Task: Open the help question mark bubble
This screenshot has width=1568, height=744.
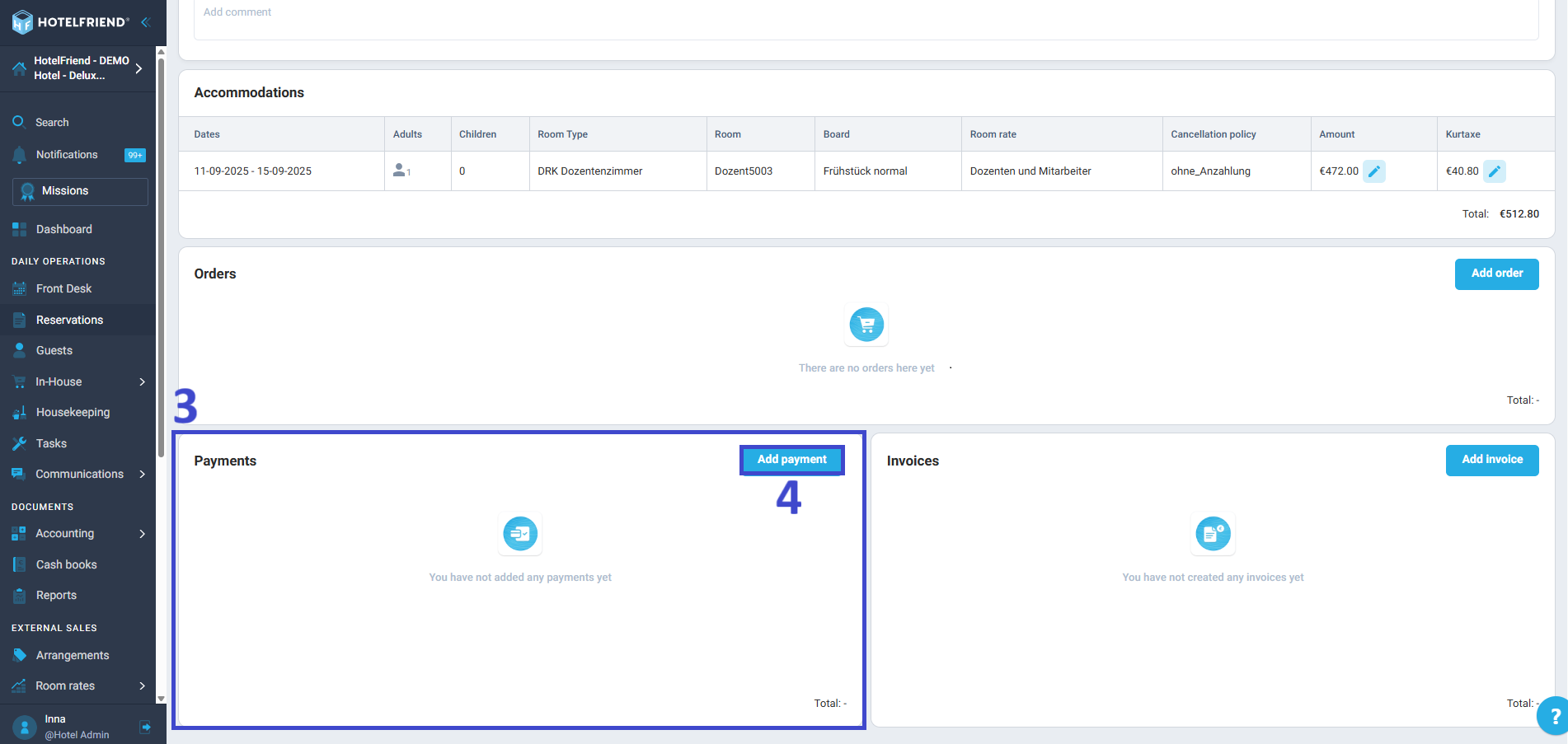Action: coord(1553,715)
